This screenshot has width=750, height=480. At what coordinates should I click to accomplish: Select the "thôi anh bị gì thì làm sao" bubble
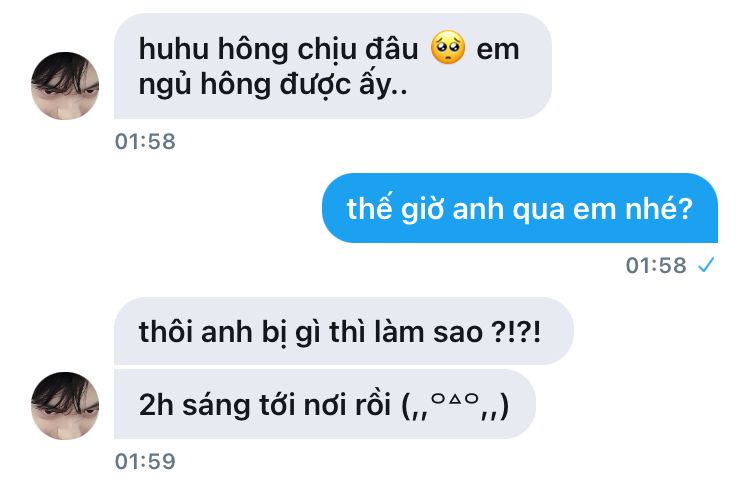tap(343, 331)
